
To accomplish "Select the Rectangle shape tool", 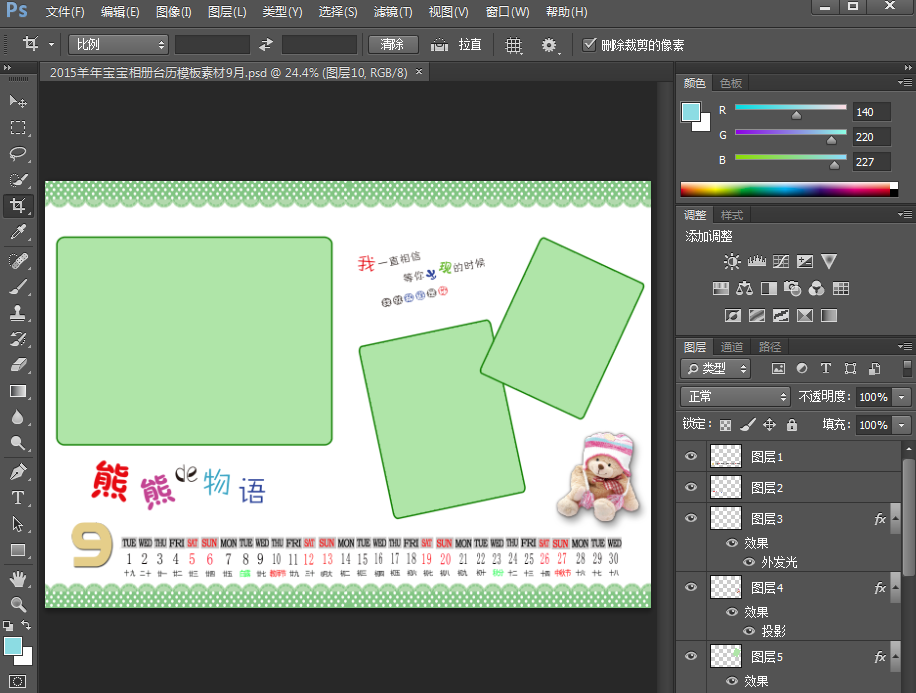I will tap(18, 550).
